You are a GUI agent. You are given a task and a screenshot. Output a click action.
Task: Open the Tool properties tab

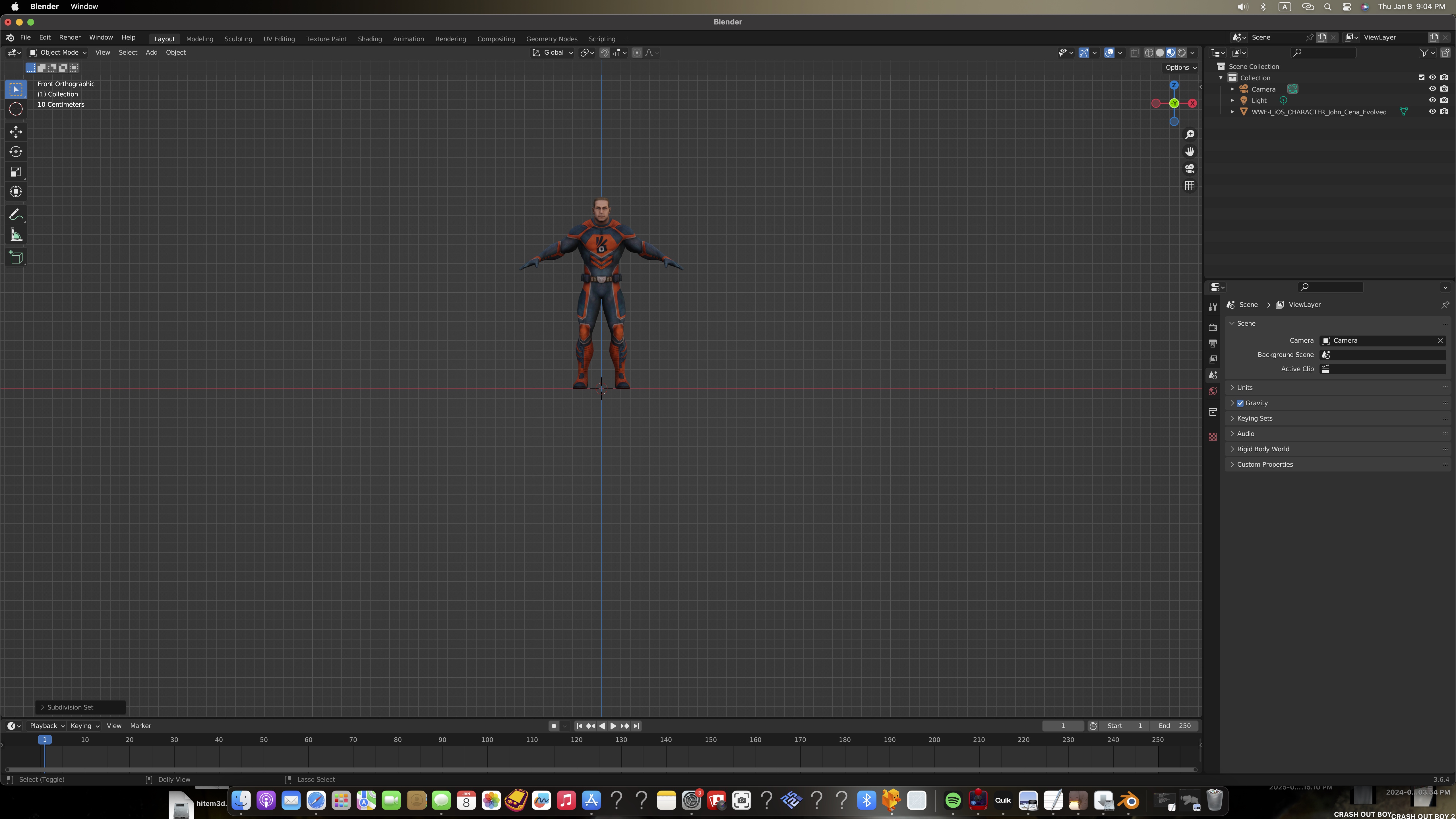tap(1213, 307)
